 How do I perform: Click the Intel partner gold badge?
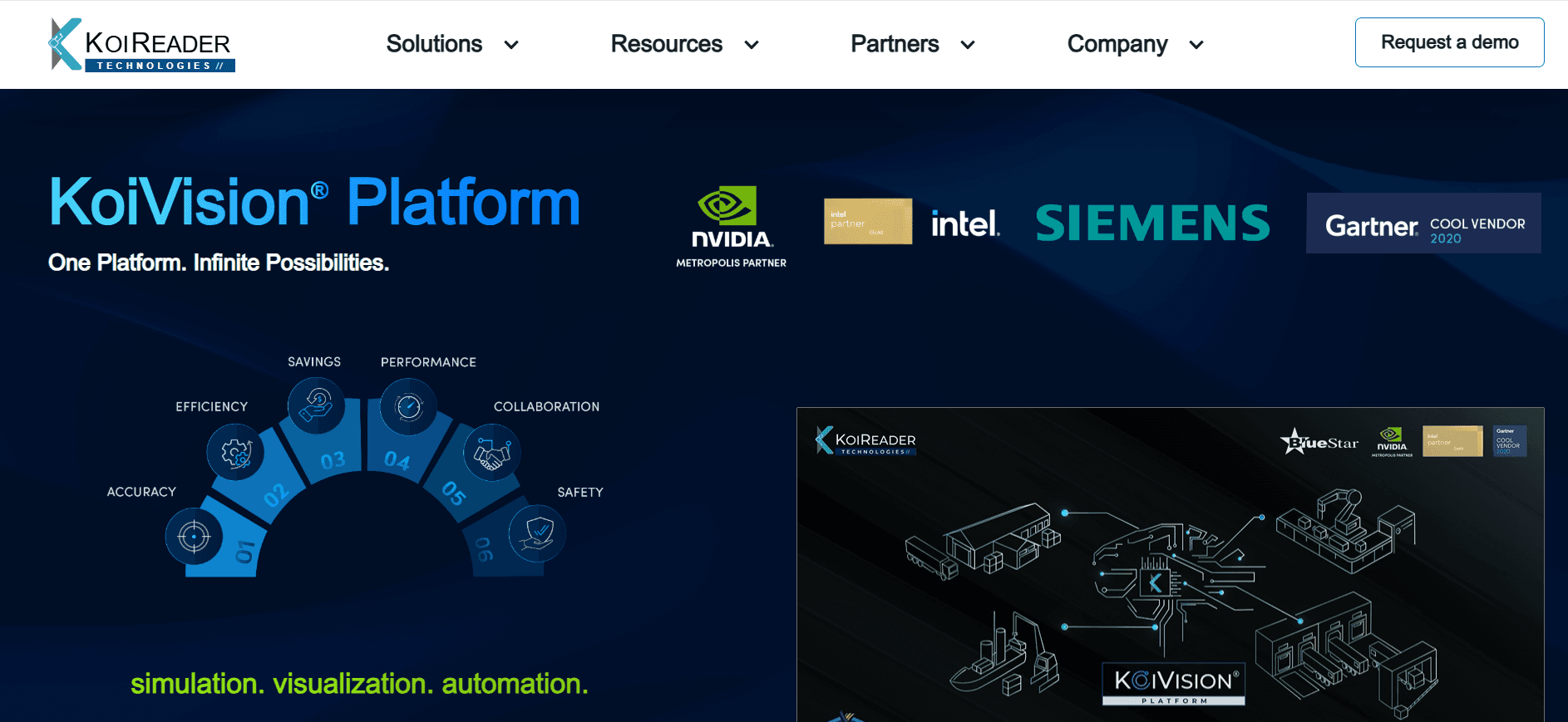867,221
